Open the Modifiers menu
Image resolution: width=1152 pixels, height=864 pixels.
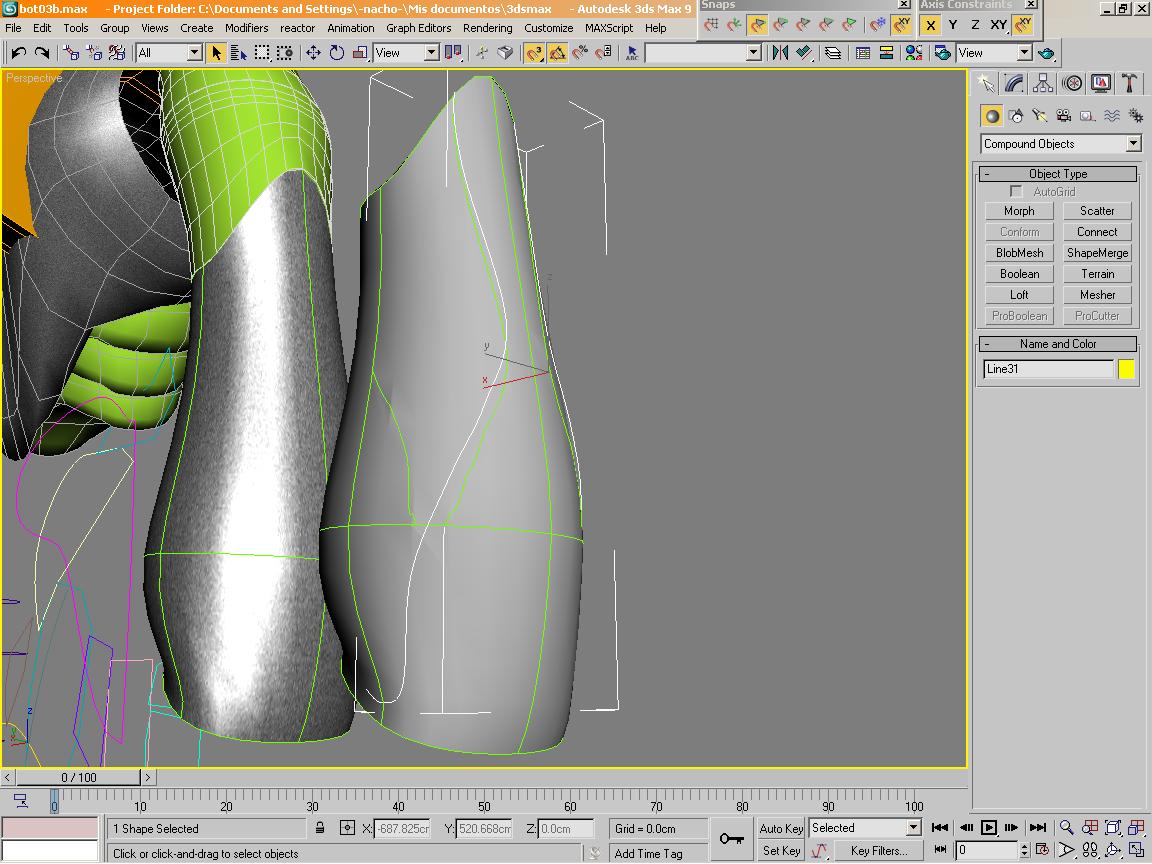(246, 28)
